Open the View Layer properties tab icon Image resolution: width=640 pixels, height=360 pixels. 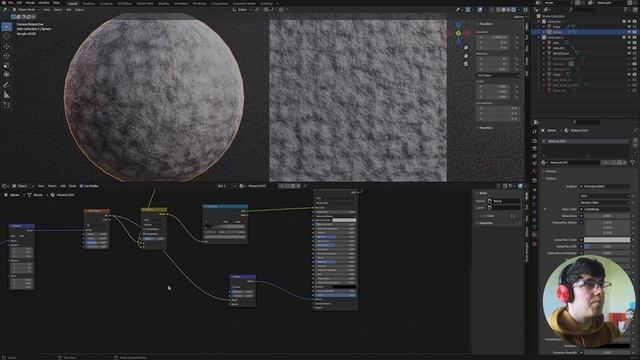click(x=535, y=156)
